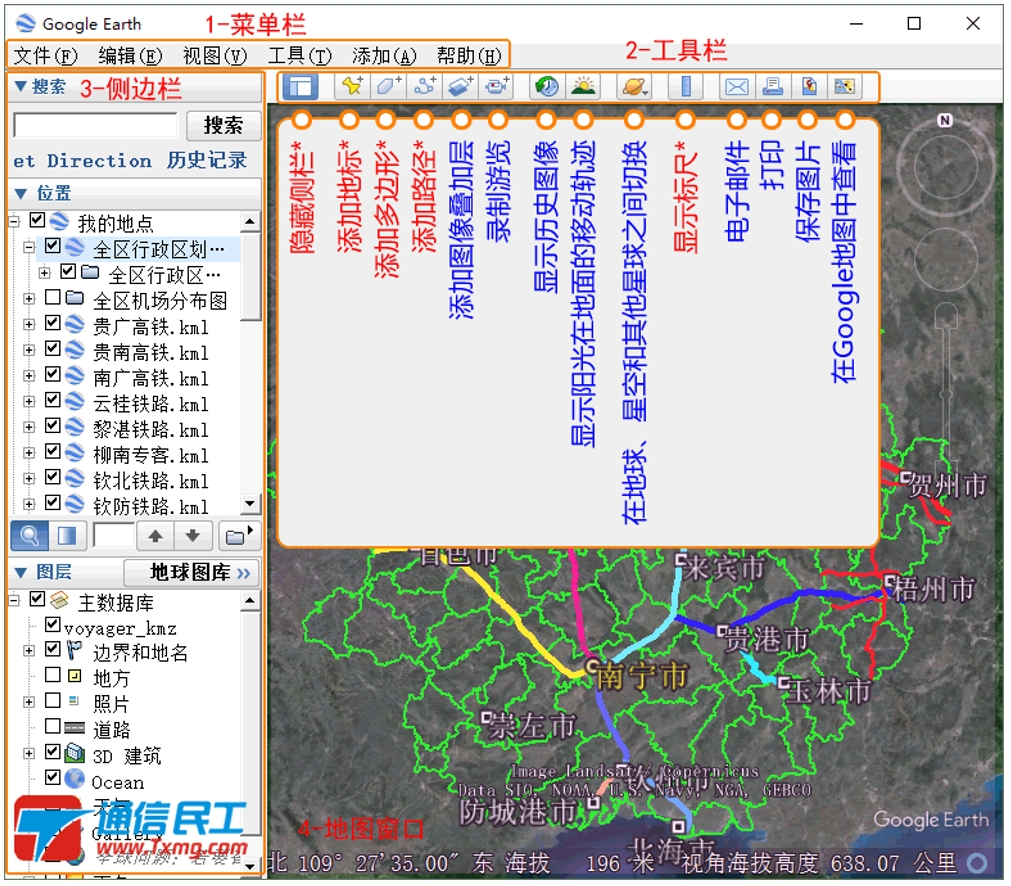Show historical imagery clock icon

[547, 86]
